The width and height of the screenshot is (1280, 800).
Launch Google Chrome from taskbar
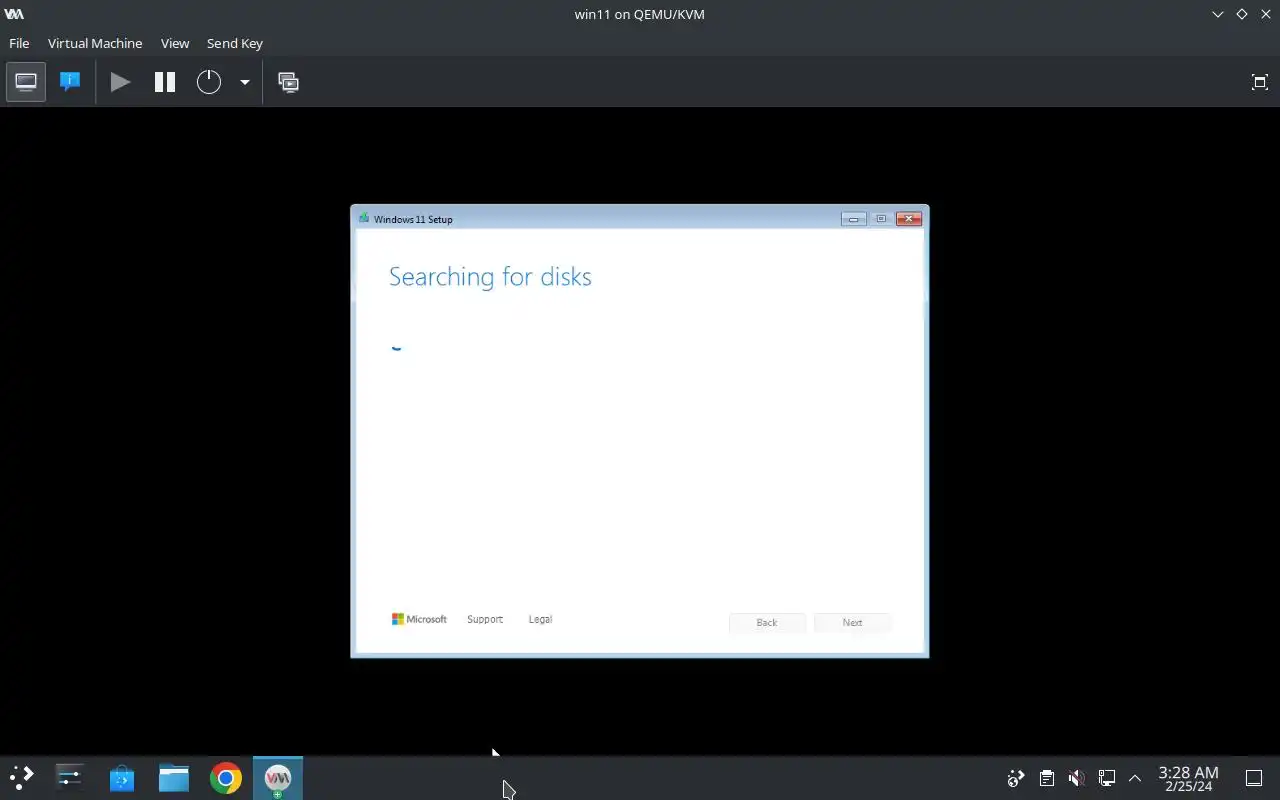tap(226, 778)
